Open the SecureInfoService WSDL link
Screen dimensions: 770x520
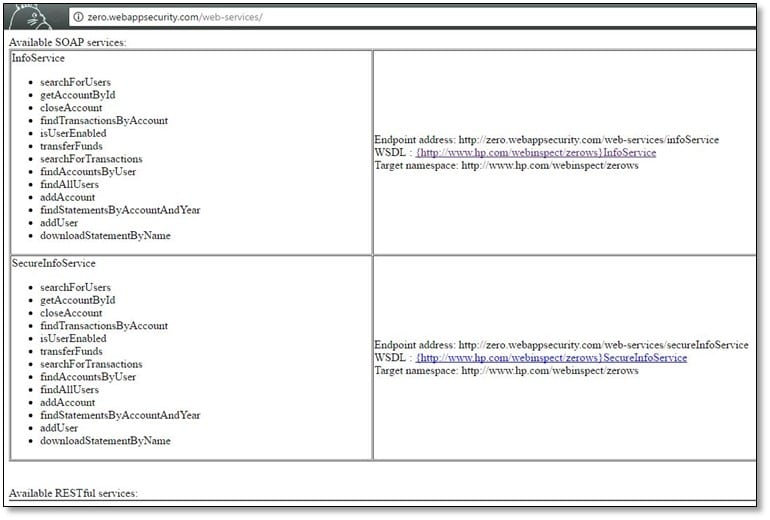[x=551, y=358]
